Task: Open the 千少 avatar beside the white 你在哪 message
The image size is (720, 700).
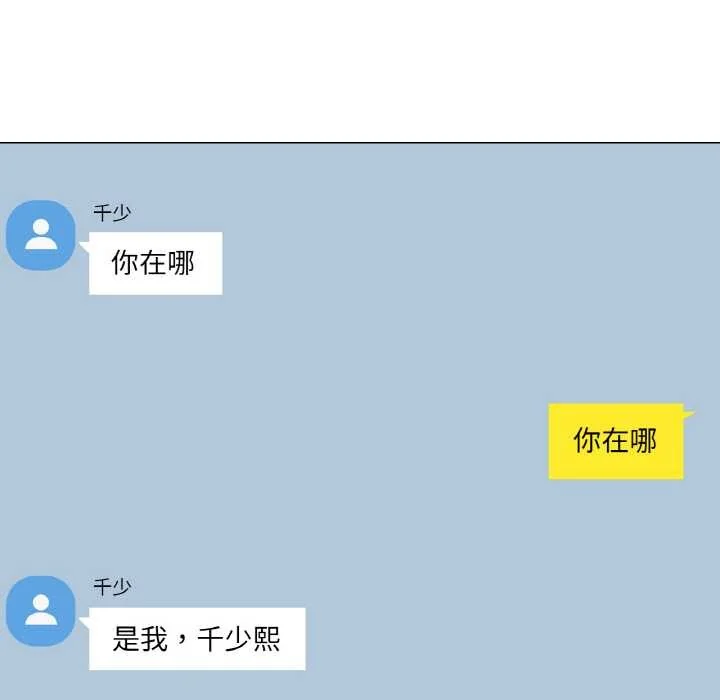Action: tap(40, 235)
